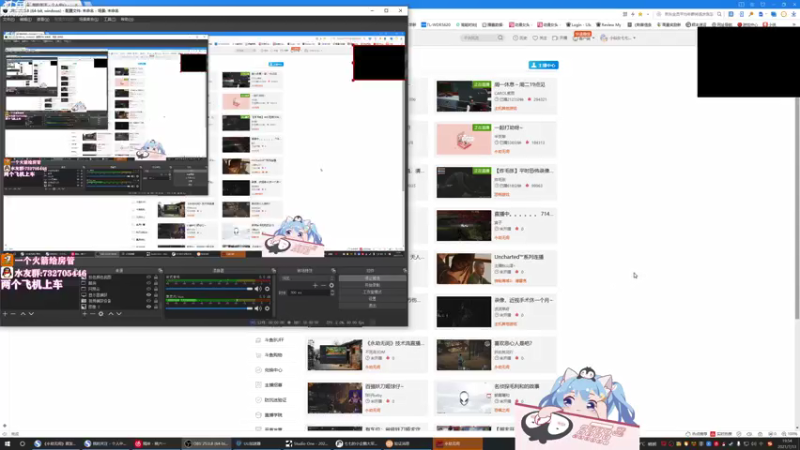
Task: Adjust second audio mixer volume slider
Action: 209,308
